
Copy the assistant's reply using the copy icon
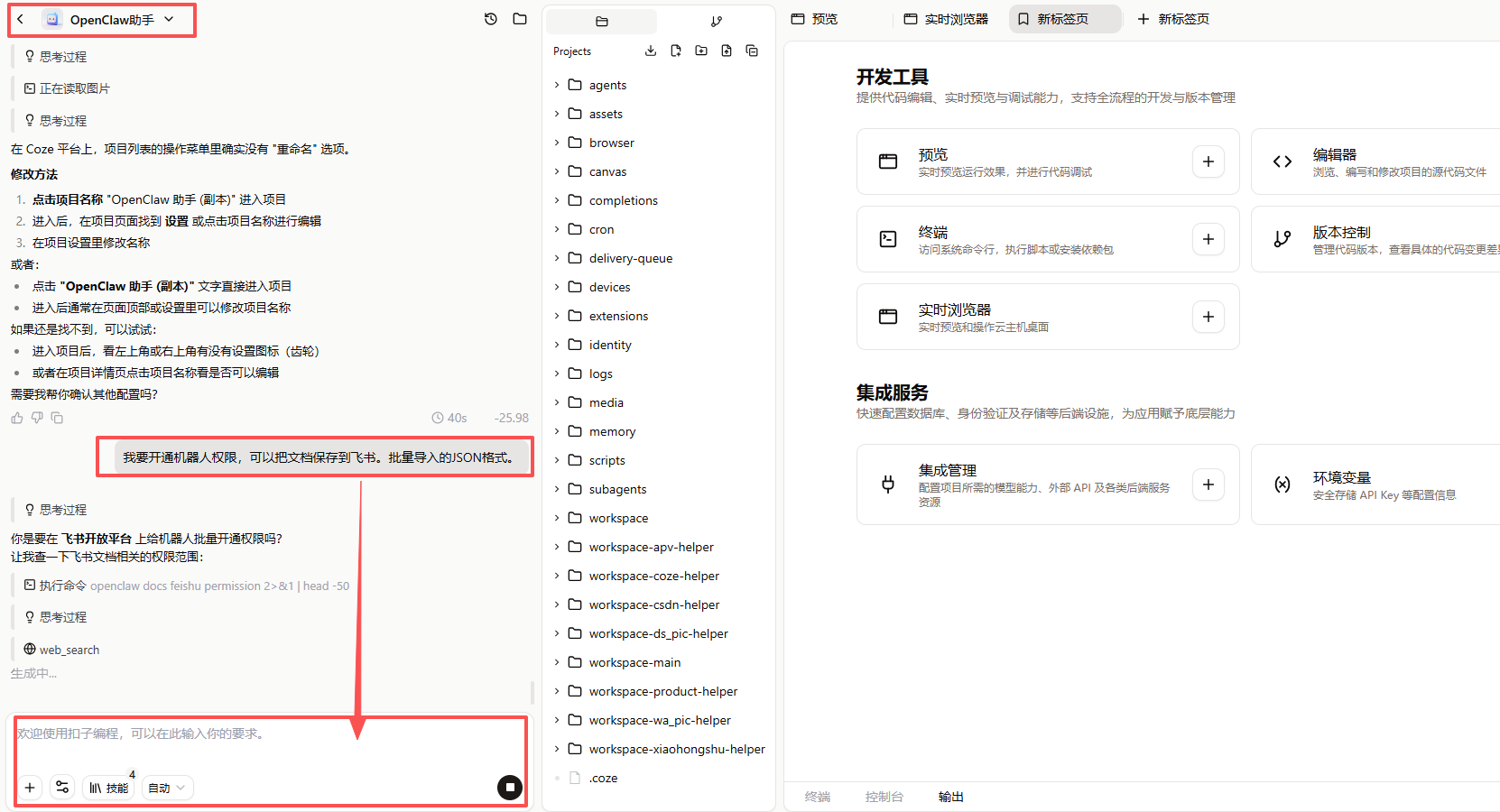point(57,418)
